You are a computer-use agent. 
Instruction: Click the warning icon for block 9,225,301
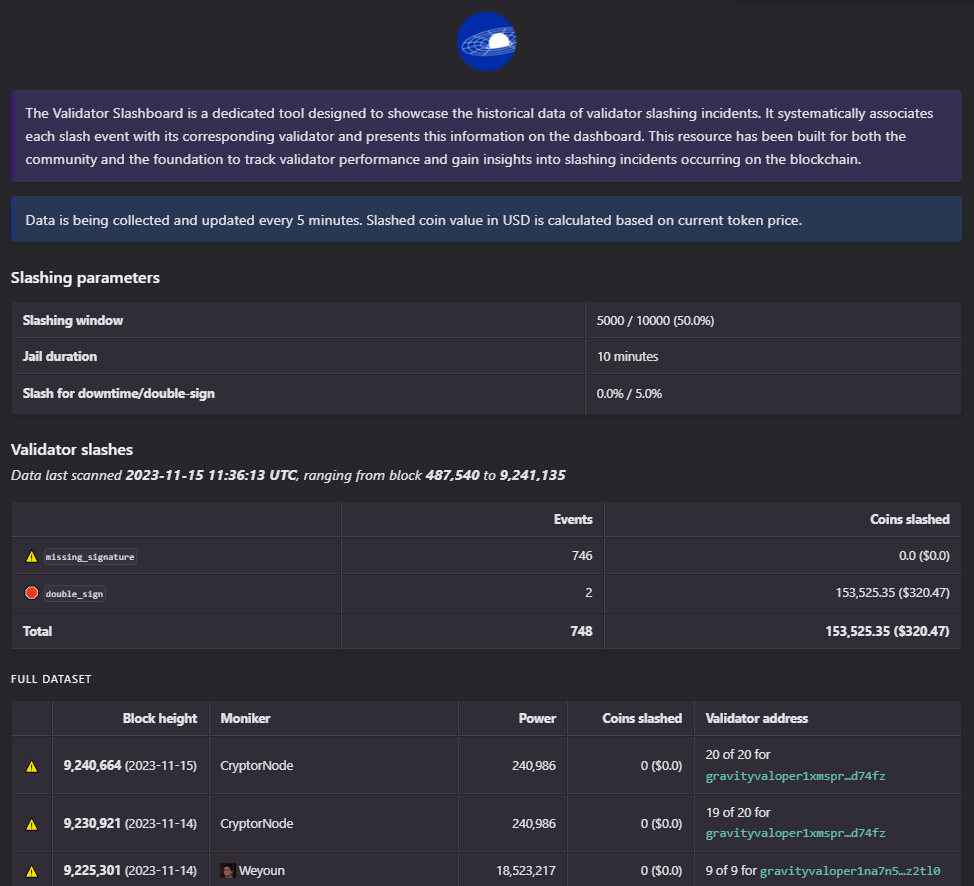[31, 872]
